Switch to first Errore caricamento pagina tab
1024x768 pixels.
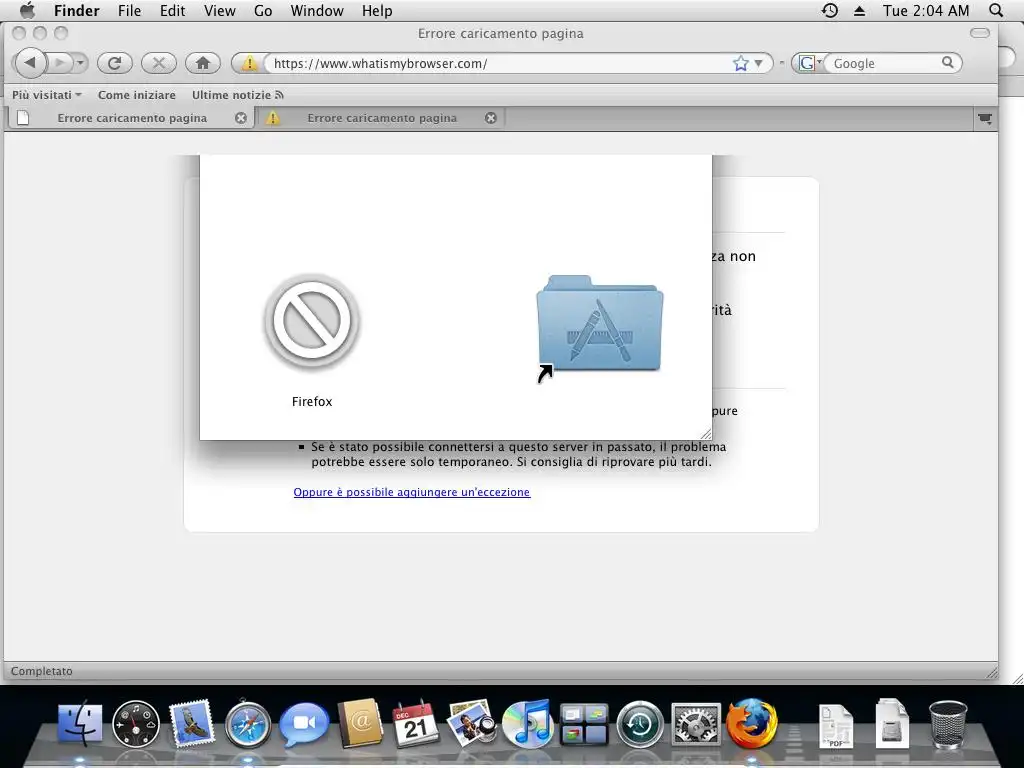pyautogui.click(x=131, y=118)
